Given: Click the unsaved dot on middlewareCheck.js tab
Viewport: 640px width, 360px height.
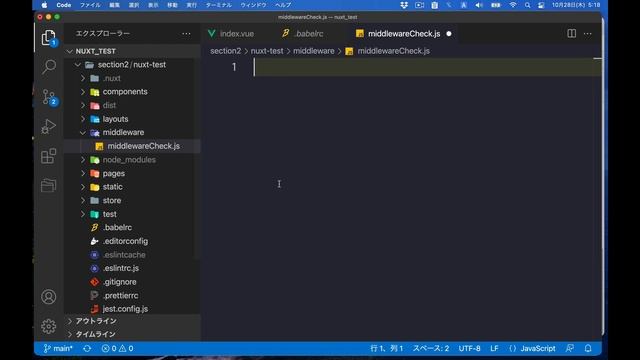Looking at the screenshot, I should pos(449,34).
